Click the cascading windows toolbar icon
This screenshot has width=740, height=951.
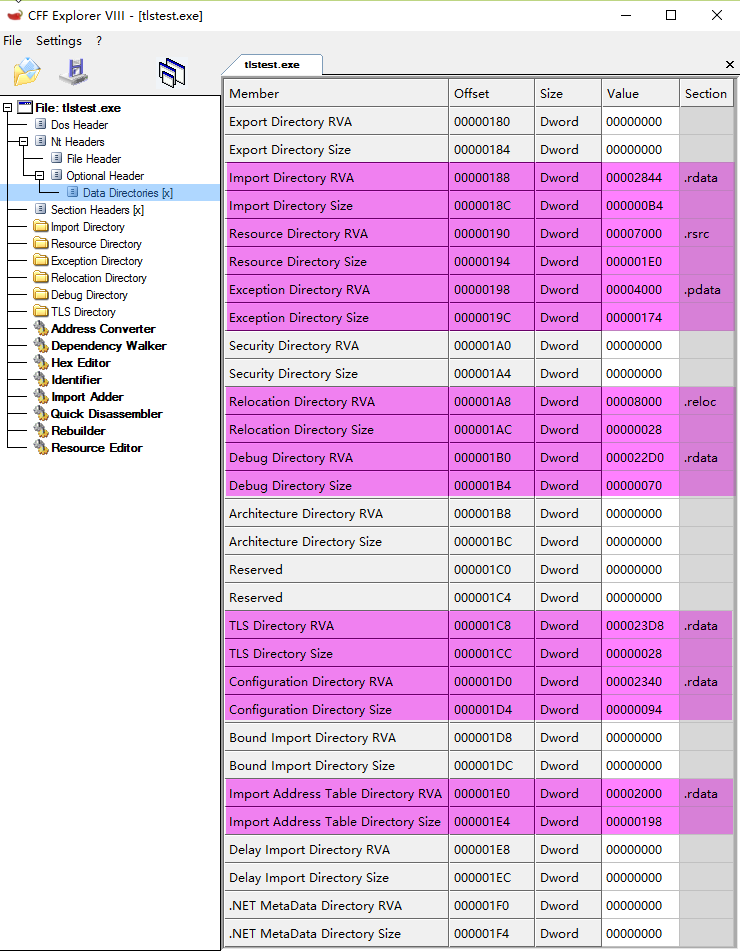172,73
